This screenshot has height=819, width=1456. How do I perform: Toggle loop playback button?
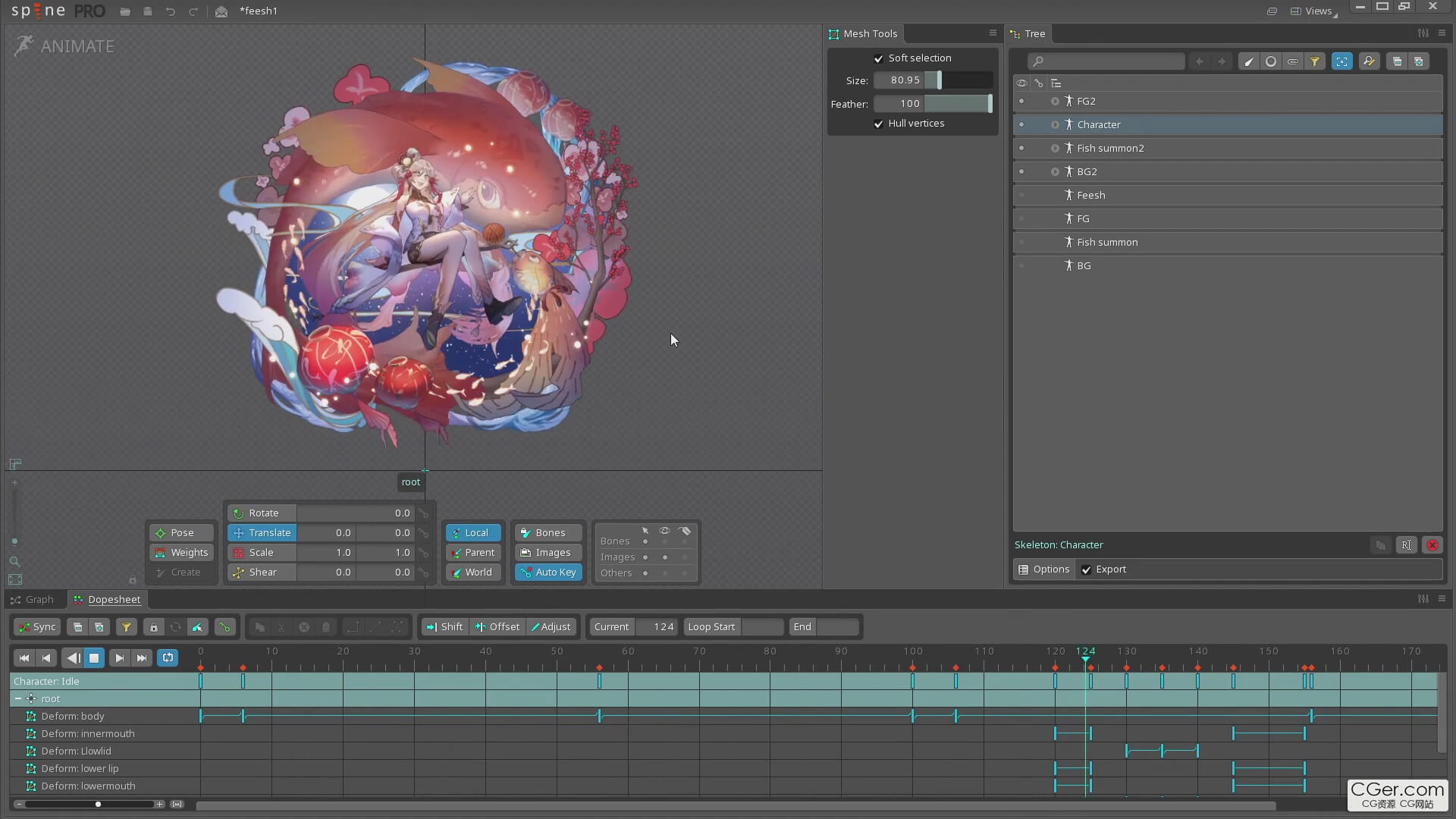168,658
